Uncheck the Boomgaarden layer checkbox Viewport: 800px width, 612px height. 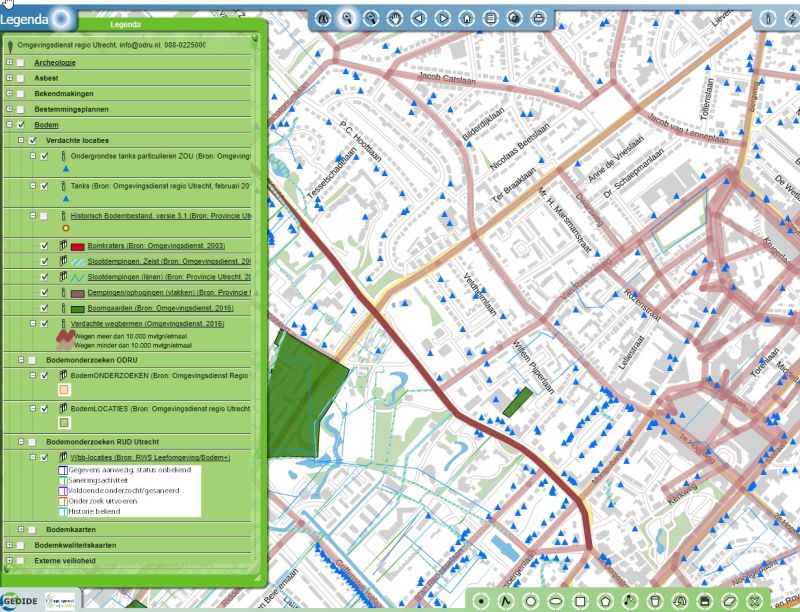click(x=44, y=308)
